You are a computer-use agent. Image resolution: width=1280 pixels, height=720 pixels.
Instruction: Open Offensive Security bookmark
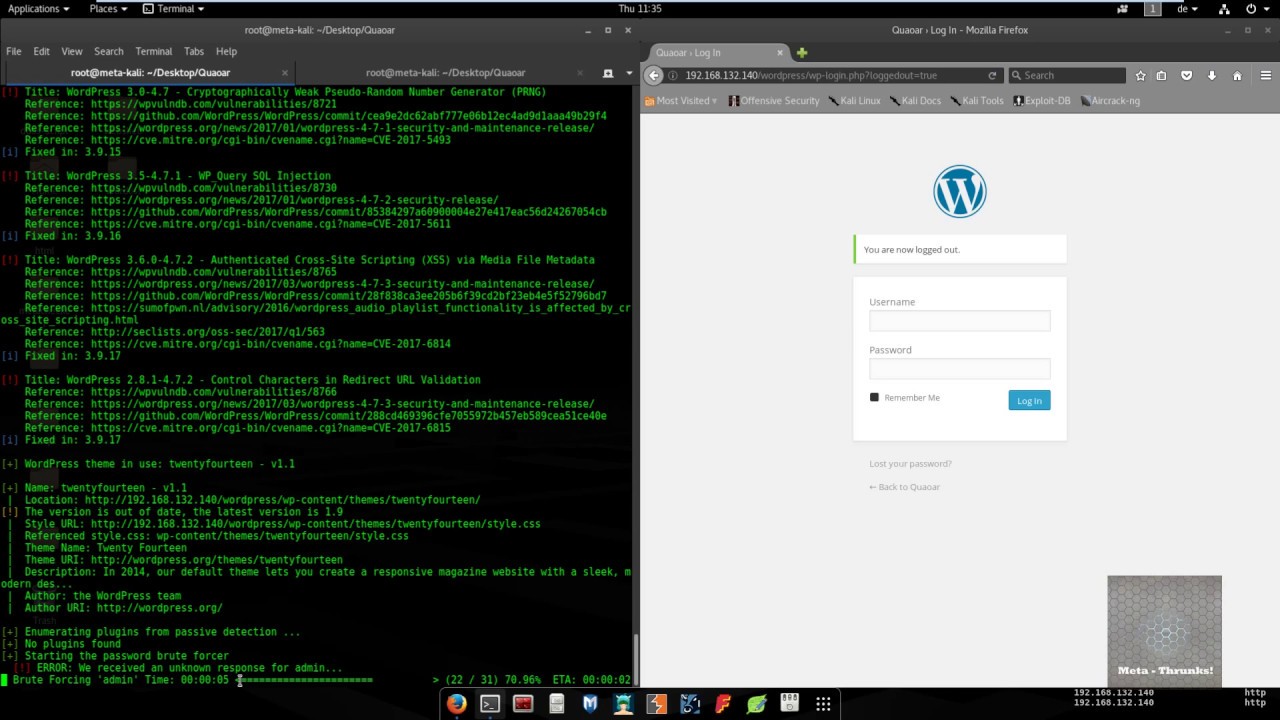(x=774, y=101)
